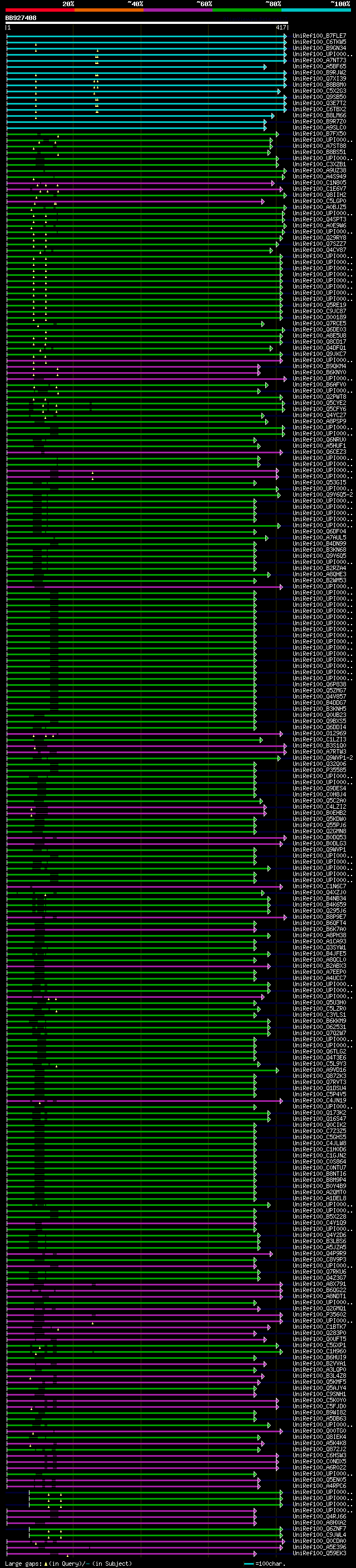Viewport: 356px width, 1568px height.
Task: Select UniRef100_Q4RJ66 label
Action: coord(319,1516)
